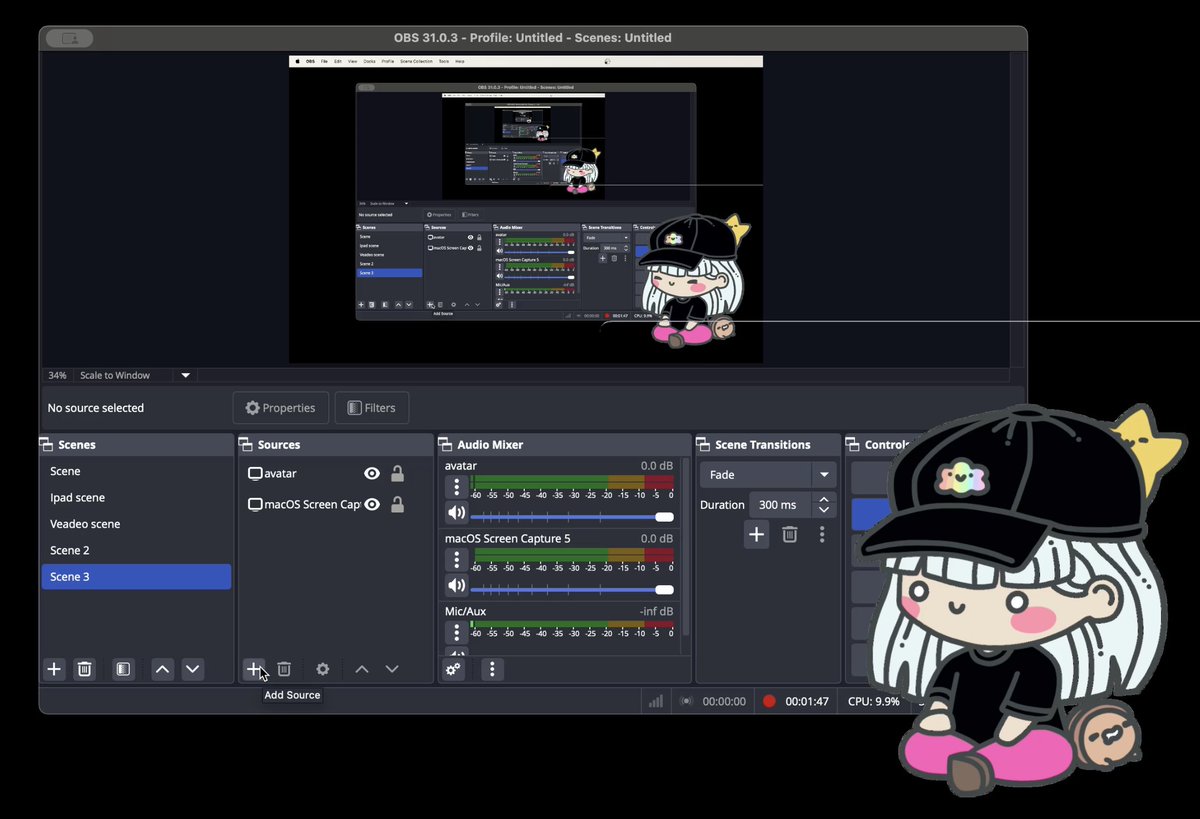Open scene filters icon in Scenes panel

(x=123, y=669)
